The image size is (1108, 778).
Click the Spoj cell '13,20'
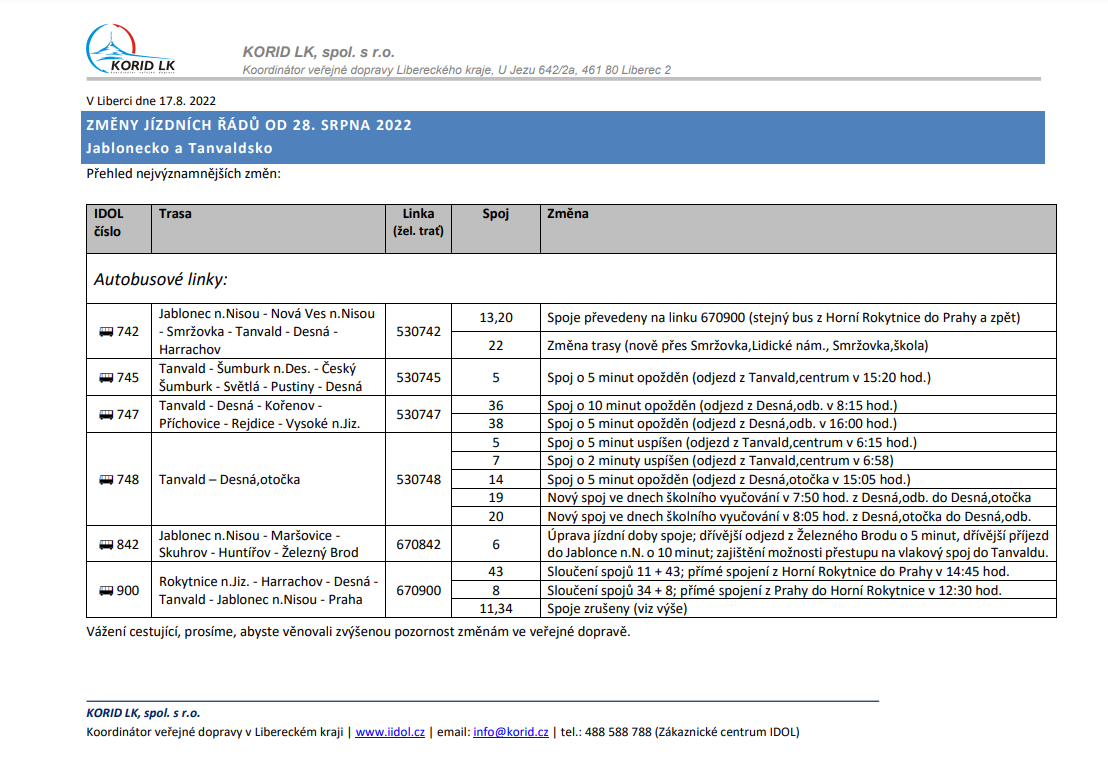[496, 318]
